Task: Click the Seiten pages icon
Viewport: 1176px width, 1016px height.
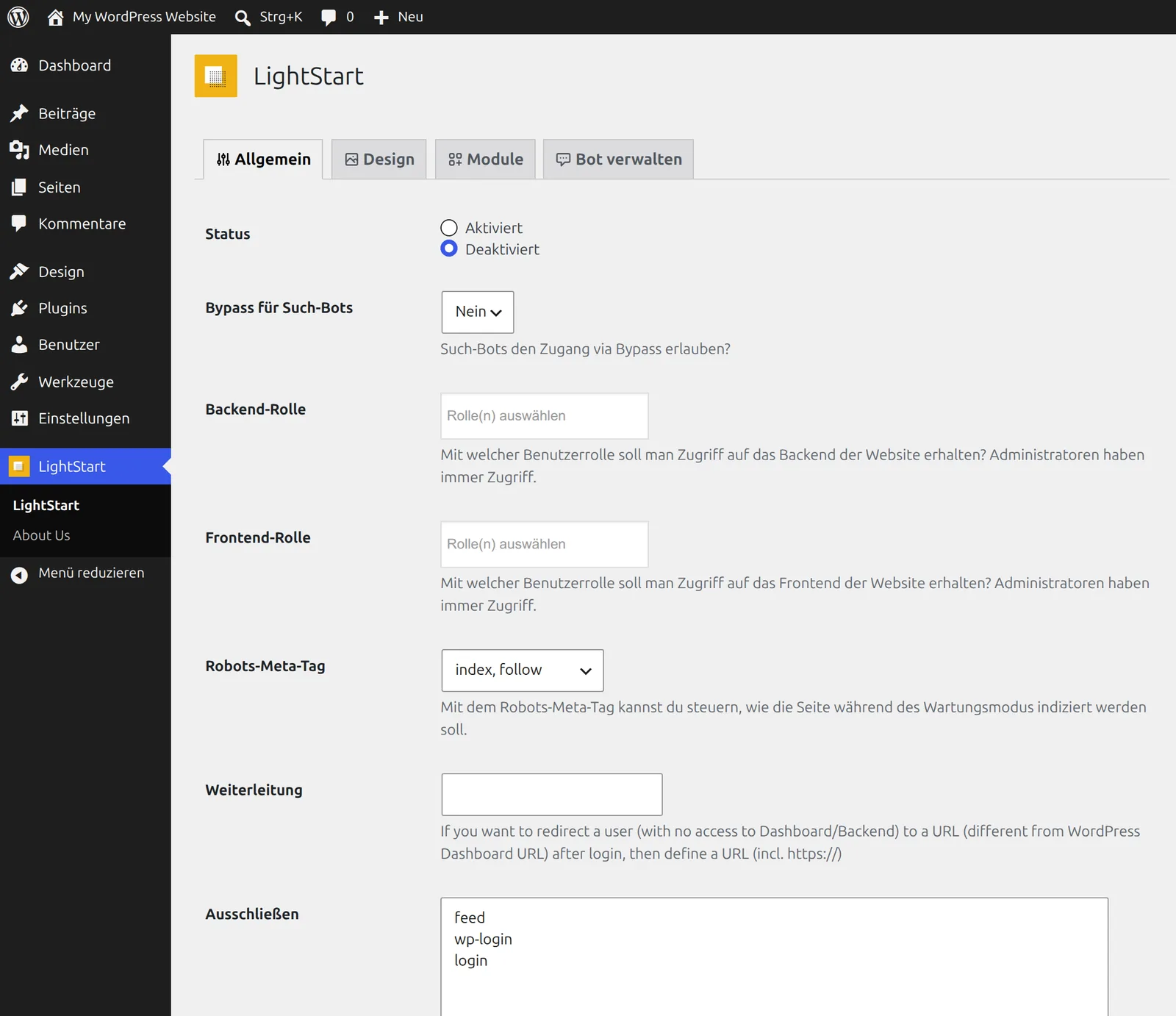Action: 19,187
